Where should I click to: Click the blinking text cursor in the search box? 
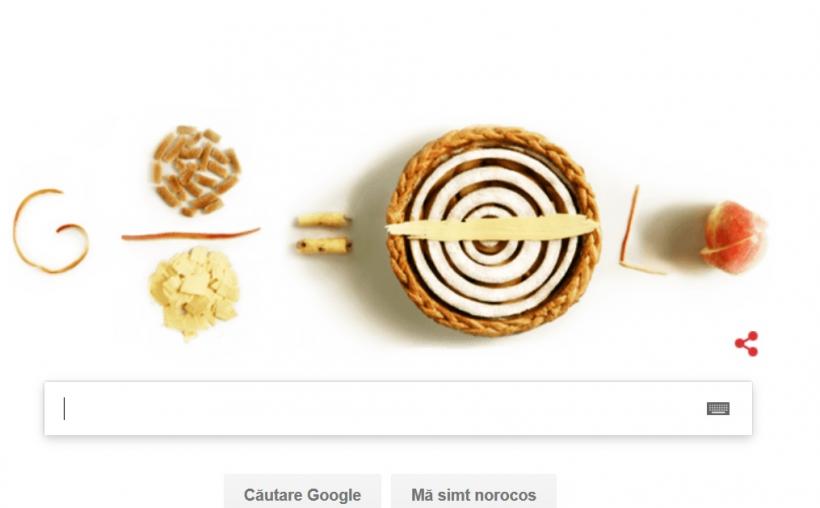(64, 409)
